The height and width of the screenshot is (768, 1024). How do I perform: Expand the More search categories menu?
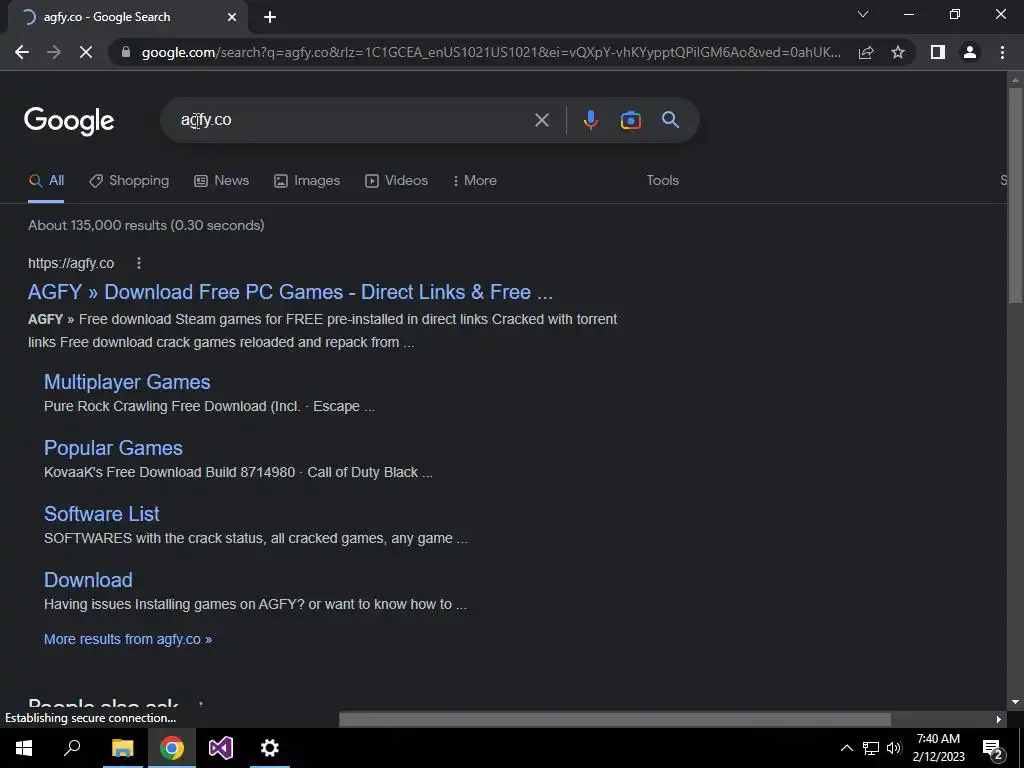tap(475, 181)
